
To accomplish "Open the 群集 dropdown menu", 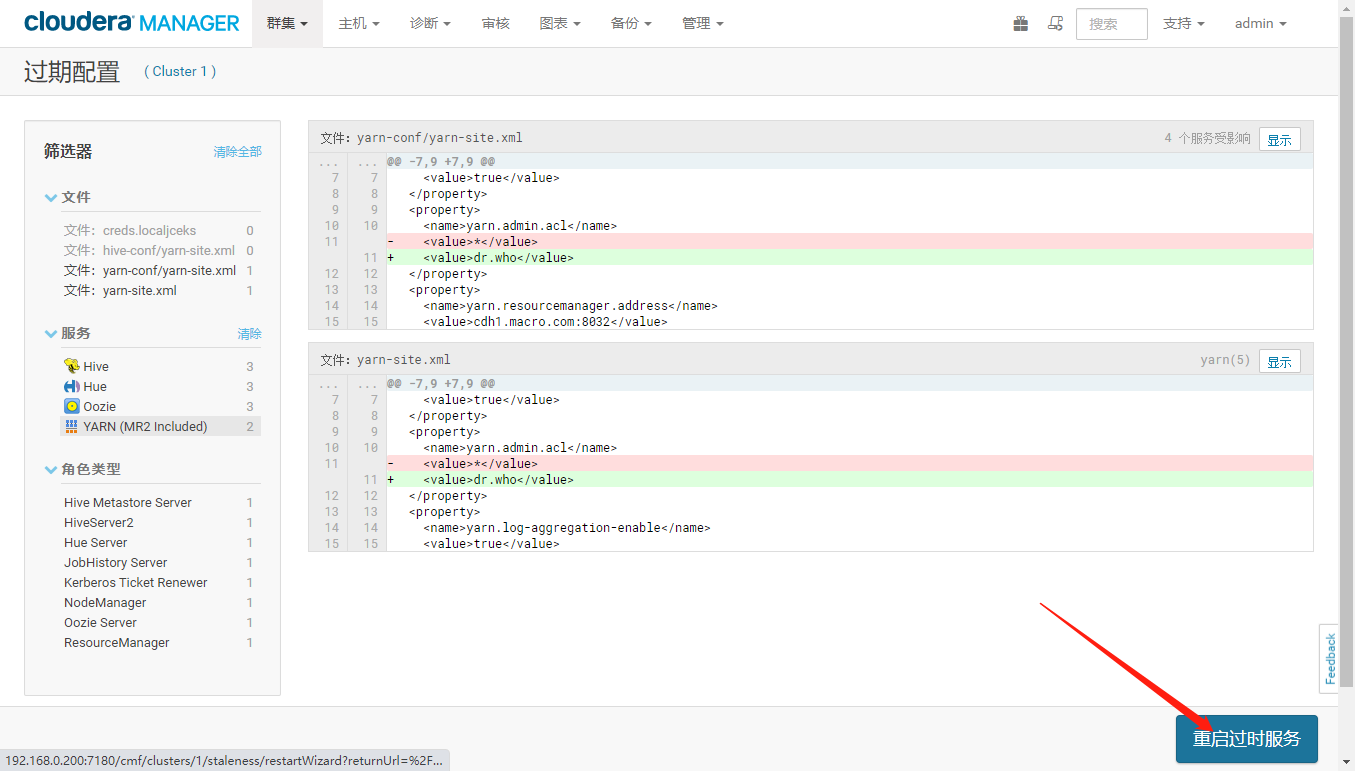I will pos(287,23).
